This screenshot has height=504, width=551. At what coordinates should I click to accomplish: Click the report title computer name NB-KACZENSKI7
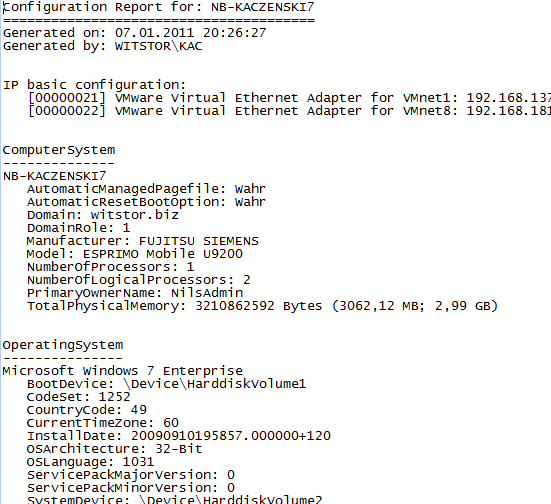click(262, 7)
